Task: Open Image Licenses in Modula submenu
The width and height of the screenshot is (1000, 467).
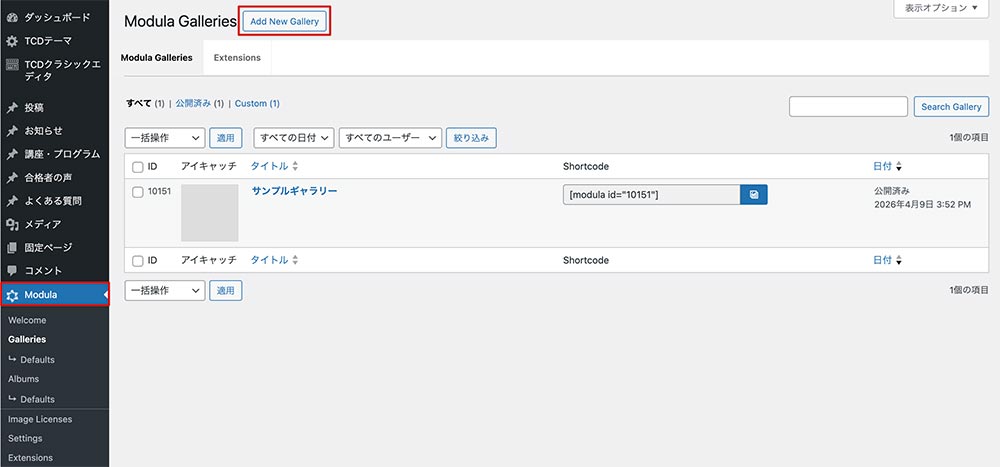Action: [40, 419]
